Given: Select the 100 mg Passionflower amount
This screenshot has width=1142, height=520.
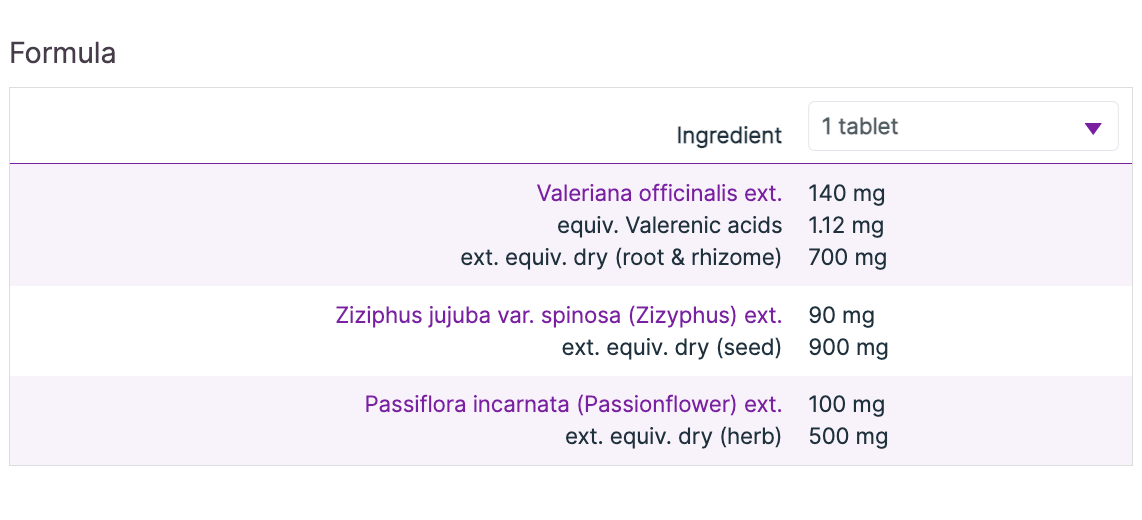Looking at the screenshot, I should 846,405.
